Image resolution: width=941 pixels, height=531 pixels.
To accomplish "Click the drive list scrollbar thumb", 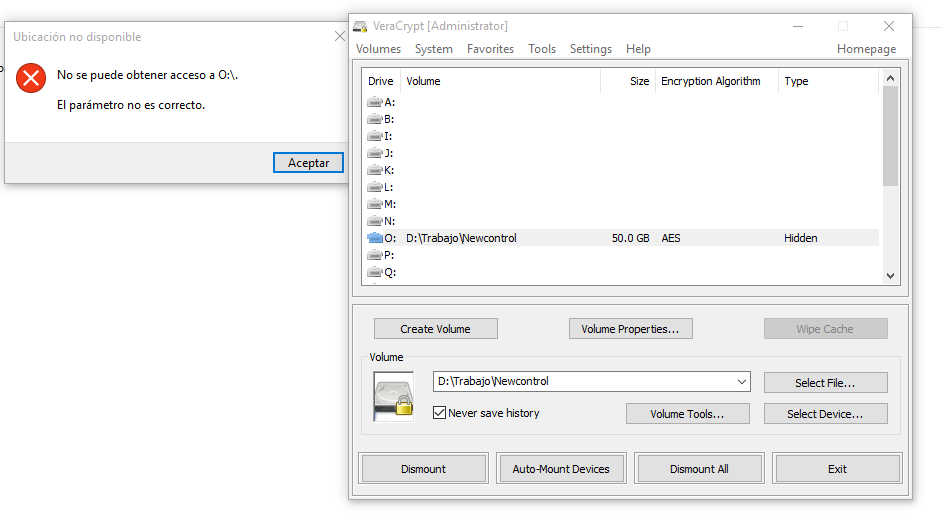I will coord(891,136).
